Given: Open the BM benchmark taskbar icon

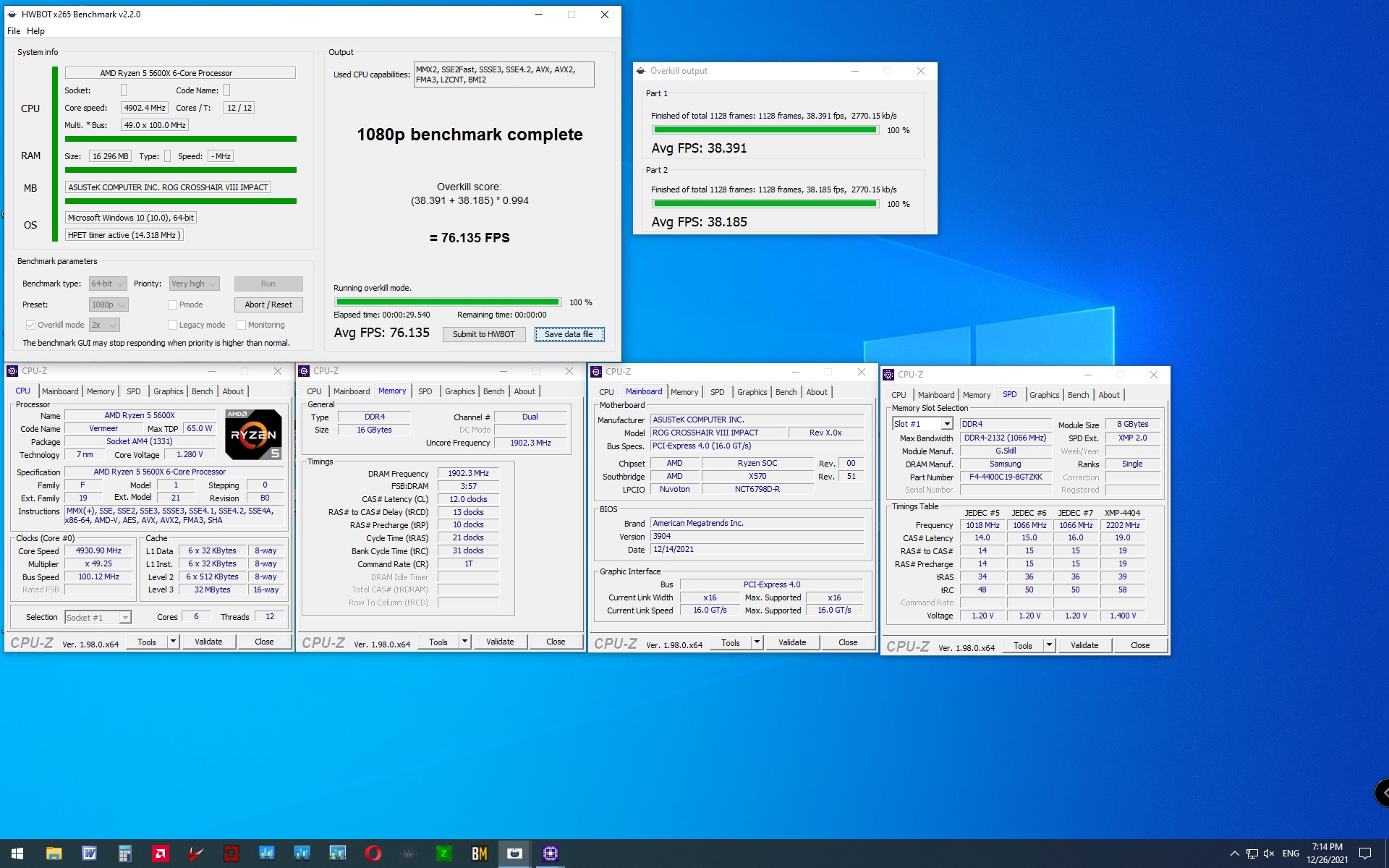Looking at the screenshot, I should pyautogui.click(x=479, y=854).
